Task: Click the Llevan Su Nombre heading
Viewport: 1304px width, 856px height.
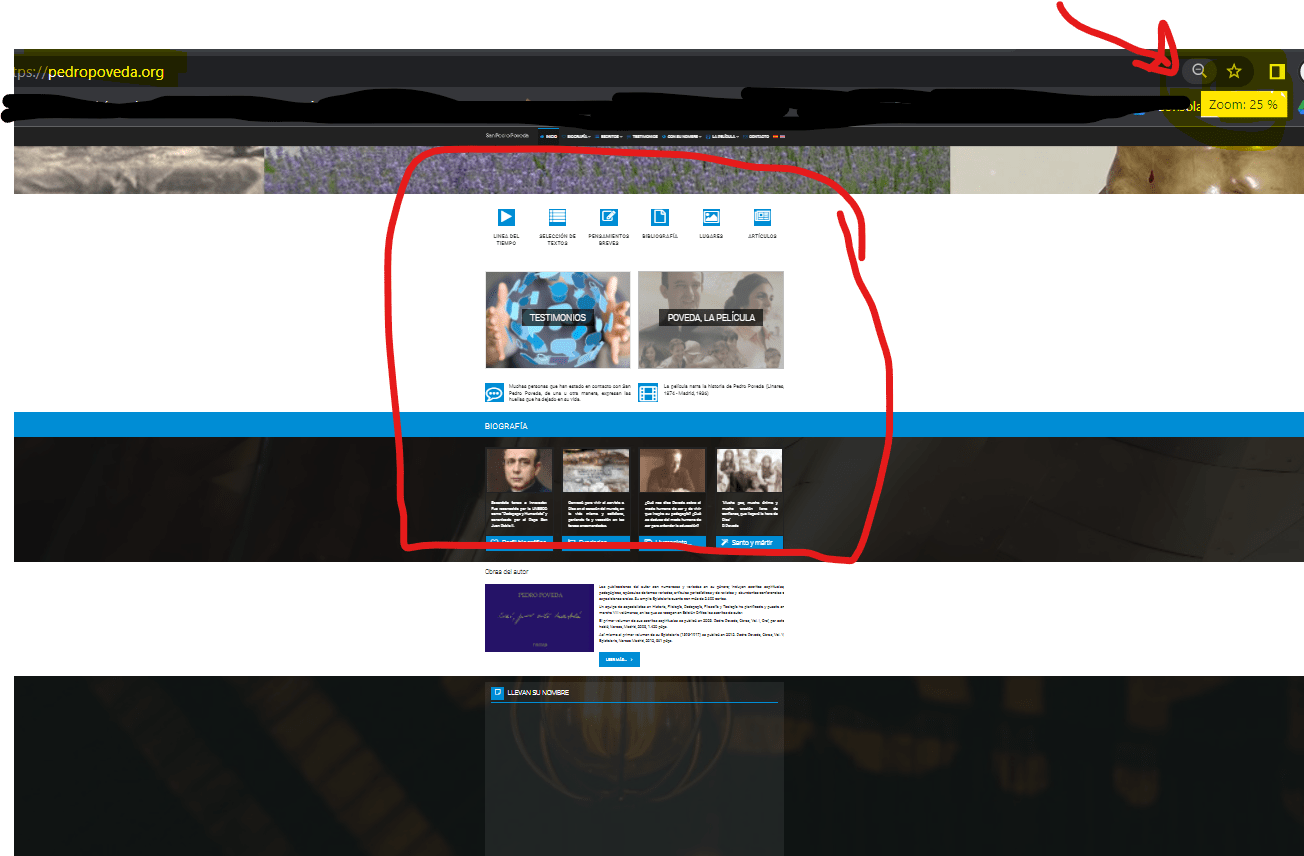Action: pos(538,692)
